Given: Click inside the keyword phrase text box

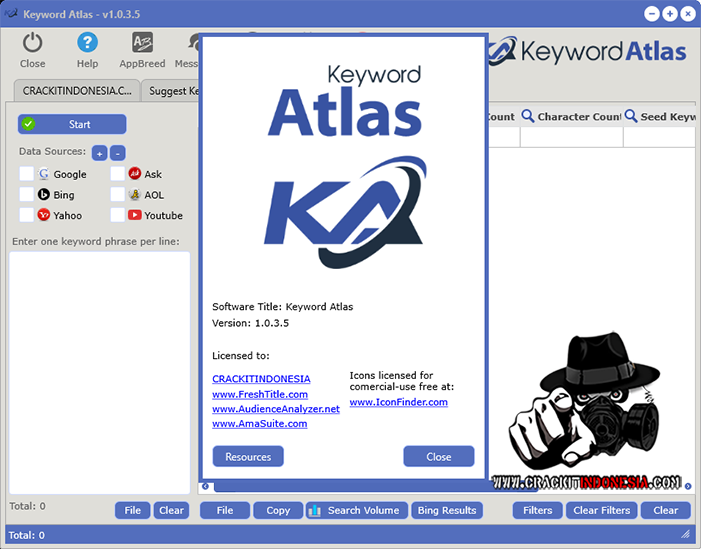Looking at the screenshot, I should (x=99, y=370).
